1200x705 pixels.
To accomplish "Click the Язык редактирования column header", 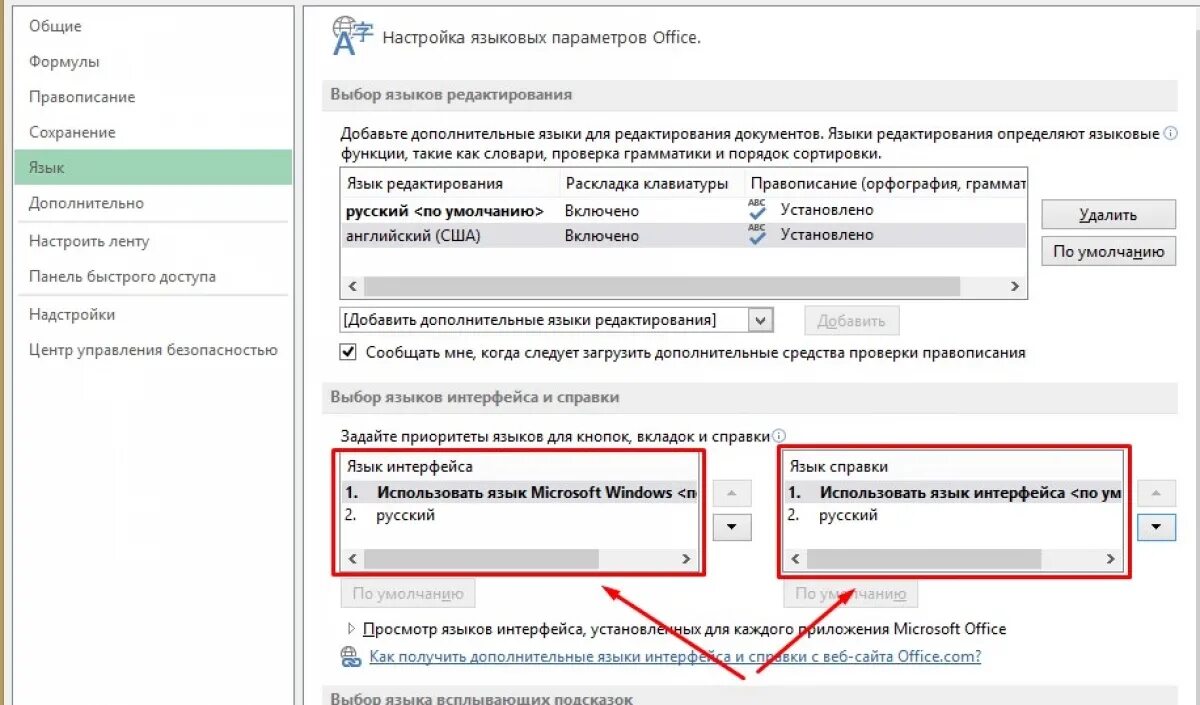I will (449, 184).
